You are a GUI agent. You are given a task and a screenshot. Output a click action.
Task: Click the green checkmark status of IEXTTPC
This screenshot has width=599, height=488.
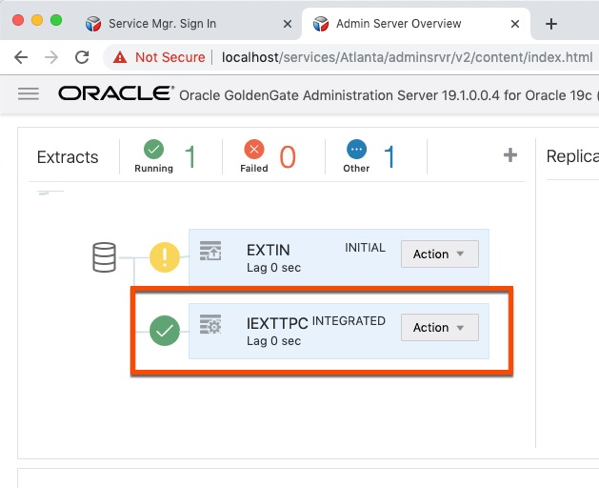click(x=165, y=331)
